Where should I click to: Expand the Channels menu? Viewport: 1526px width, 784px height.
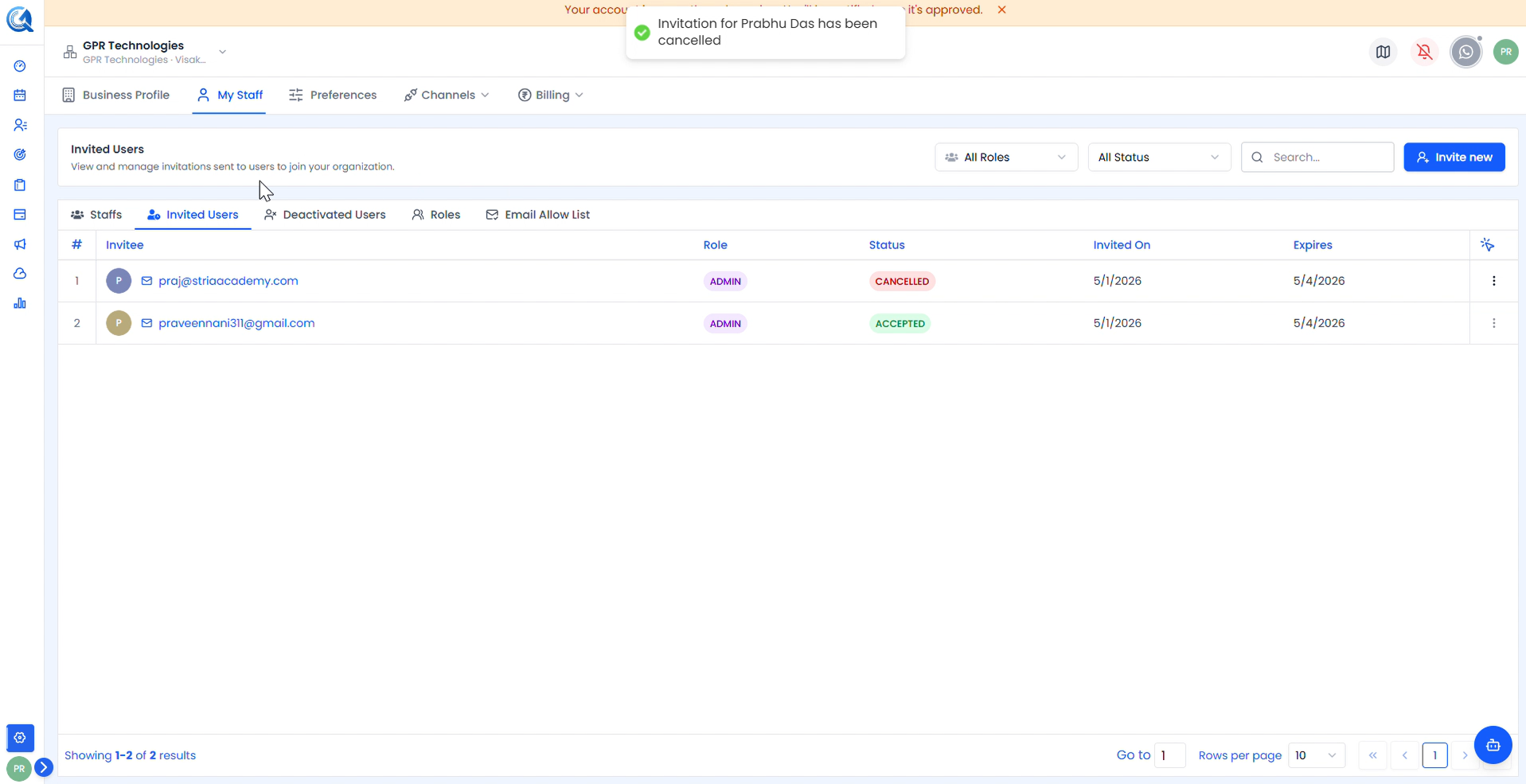(447, 95)
